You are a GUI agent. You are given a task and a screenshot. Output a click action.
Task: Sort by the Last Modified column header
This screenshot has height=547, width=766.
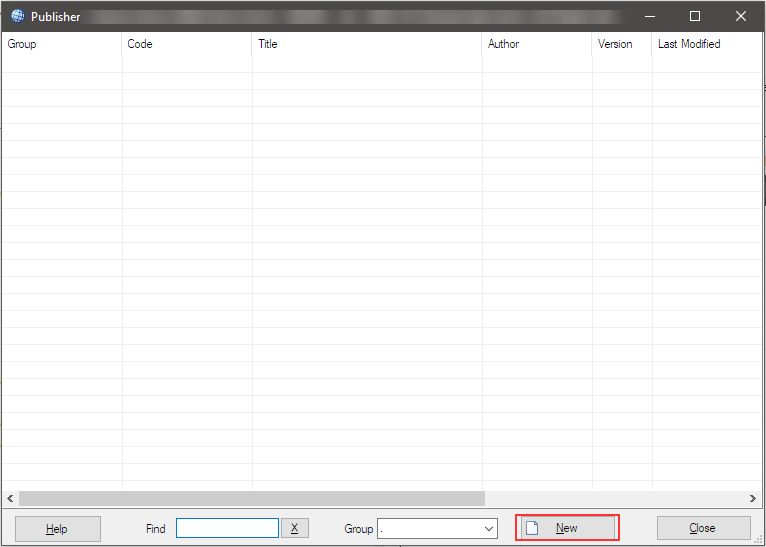pos(706,44)
